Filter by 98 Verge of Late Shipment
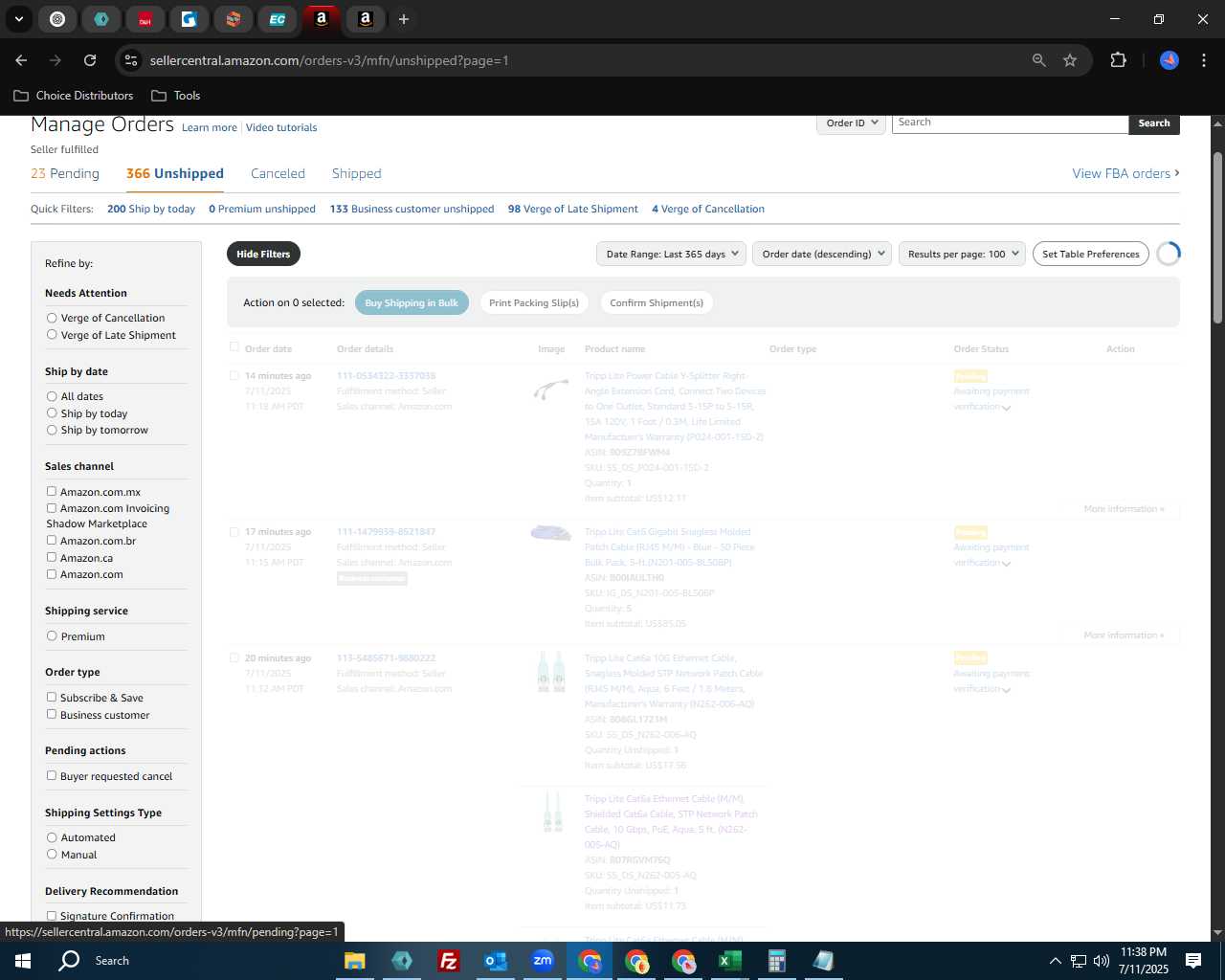 572,209
